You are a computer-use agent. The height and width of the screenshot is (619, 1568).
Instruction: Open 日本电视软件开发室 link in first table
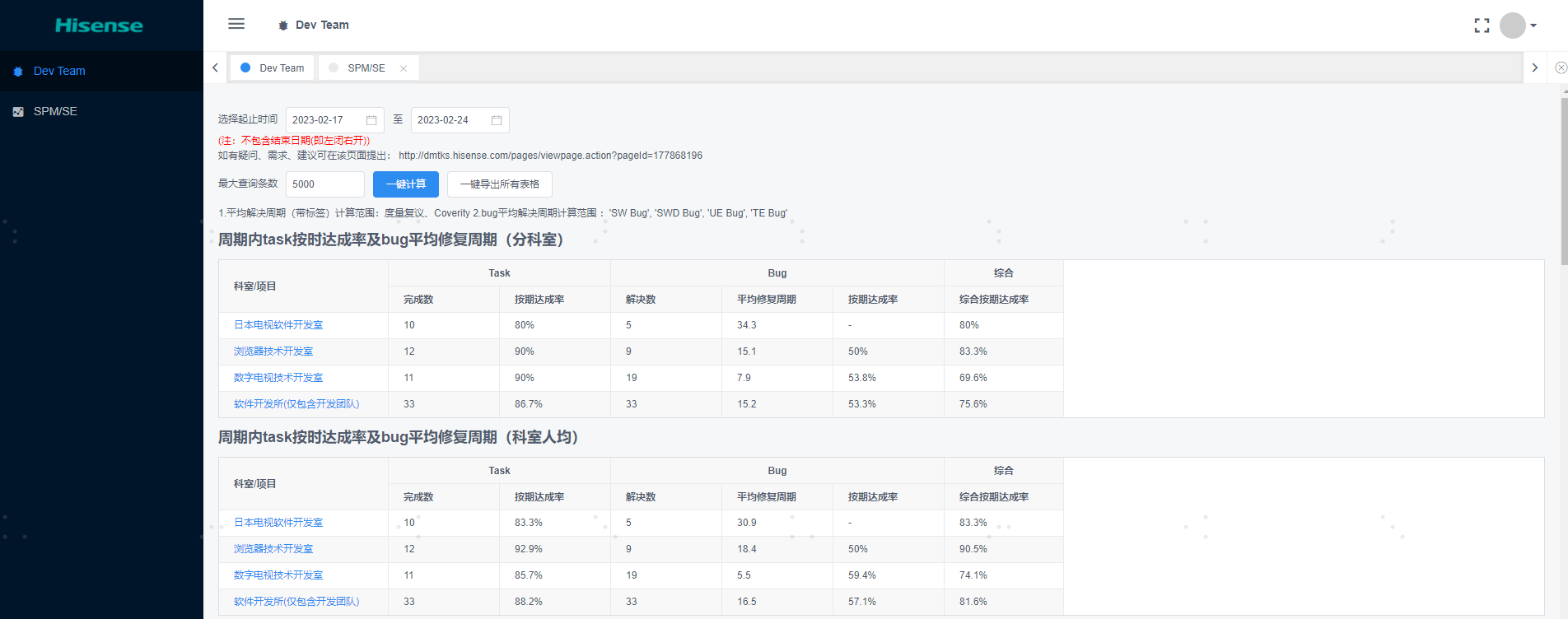[x=278, y=325]
